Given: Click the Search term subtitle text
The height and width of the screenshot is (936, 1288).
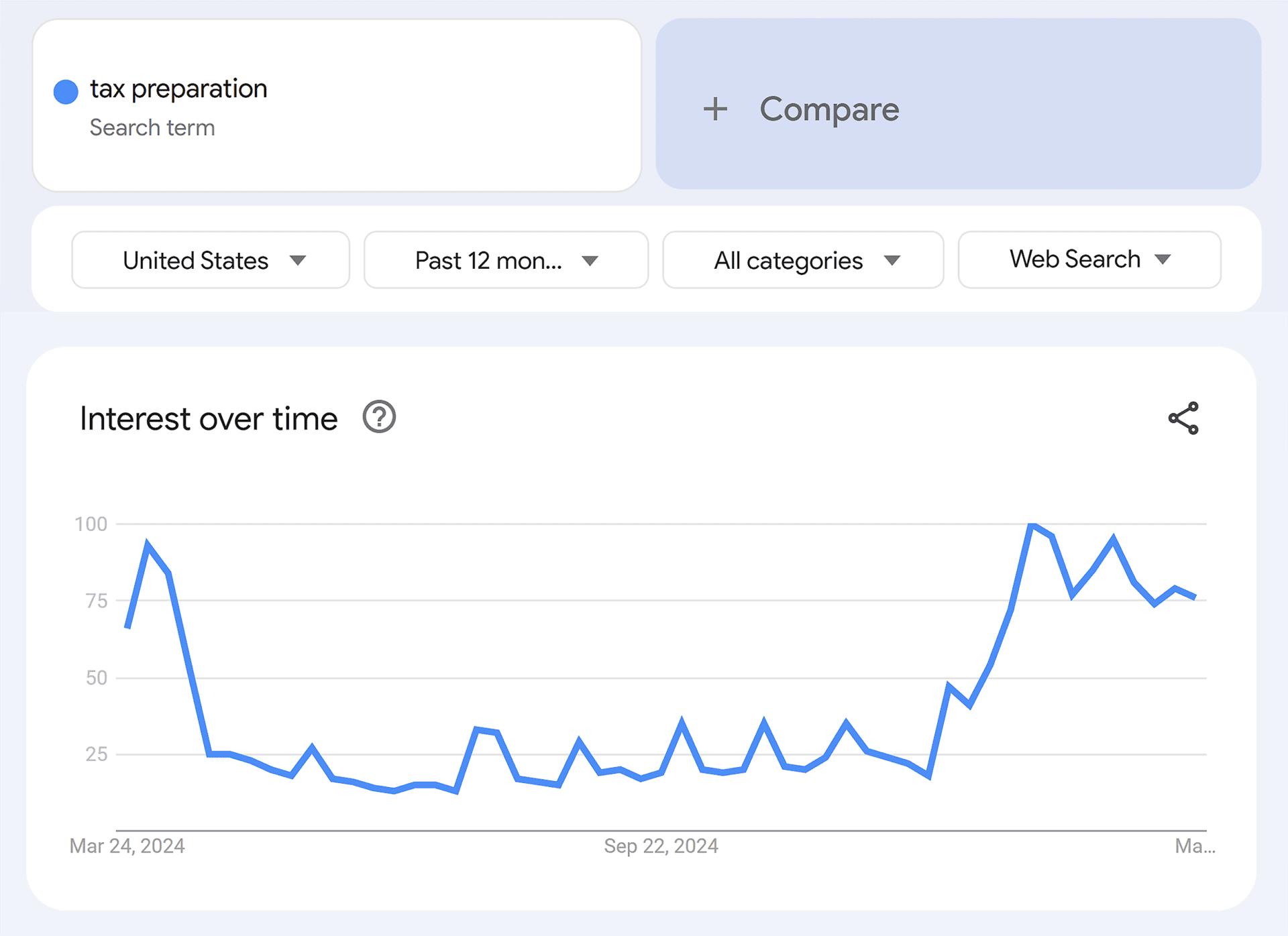Looking at the screenshot, I should 152,128.
